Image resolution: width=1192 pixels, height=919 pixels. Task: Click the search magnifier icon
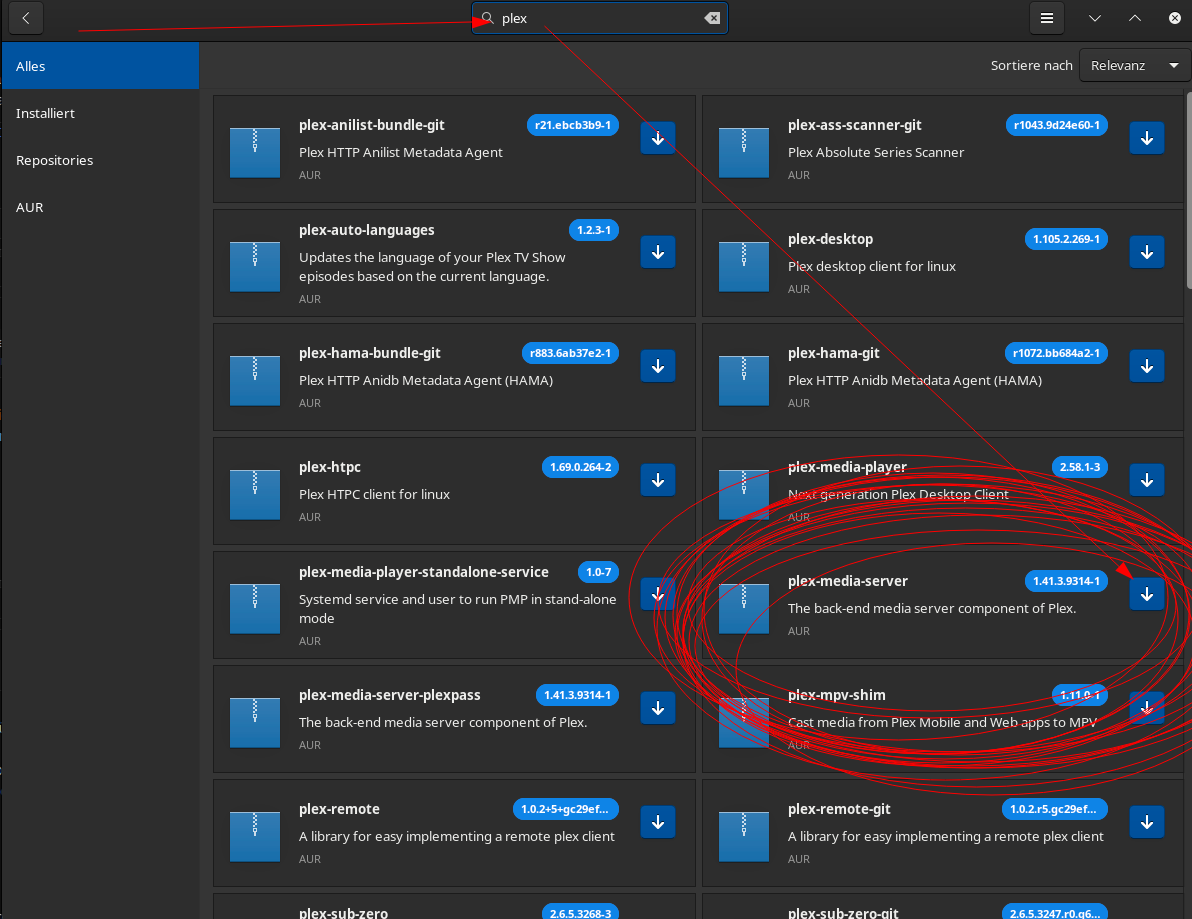[487, 17]
